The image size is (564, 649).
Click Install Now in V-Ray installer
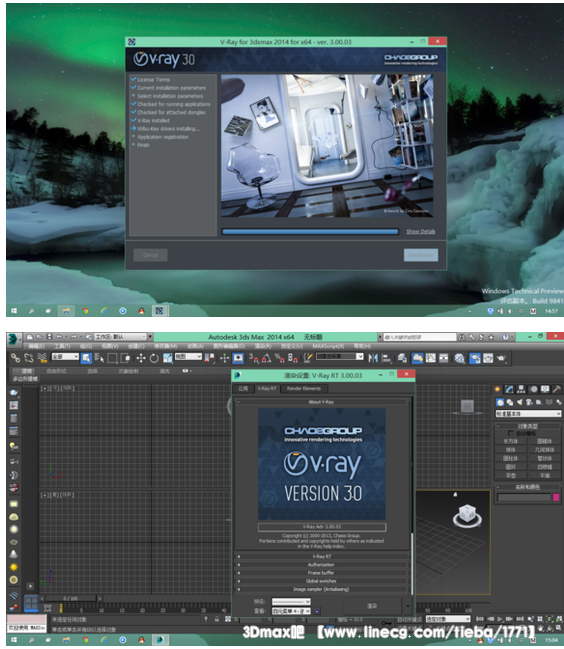[421, 255]
